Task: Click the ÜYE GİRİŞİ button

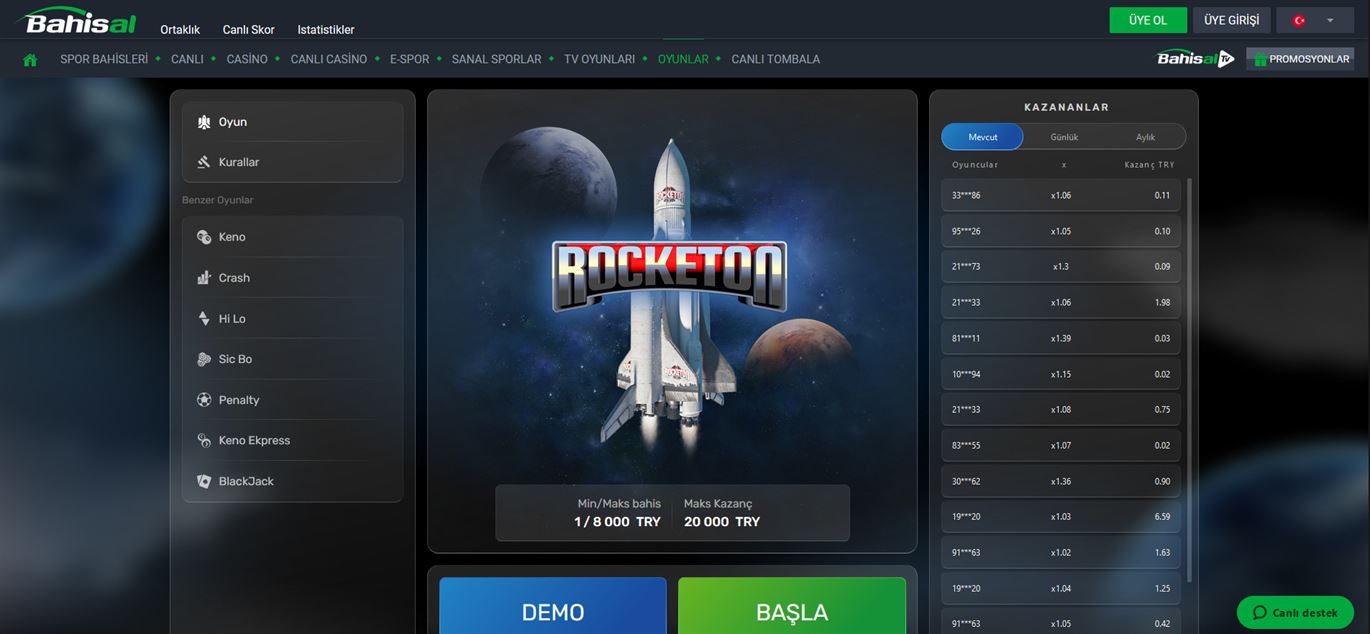Action: (x=1232, y=20)
